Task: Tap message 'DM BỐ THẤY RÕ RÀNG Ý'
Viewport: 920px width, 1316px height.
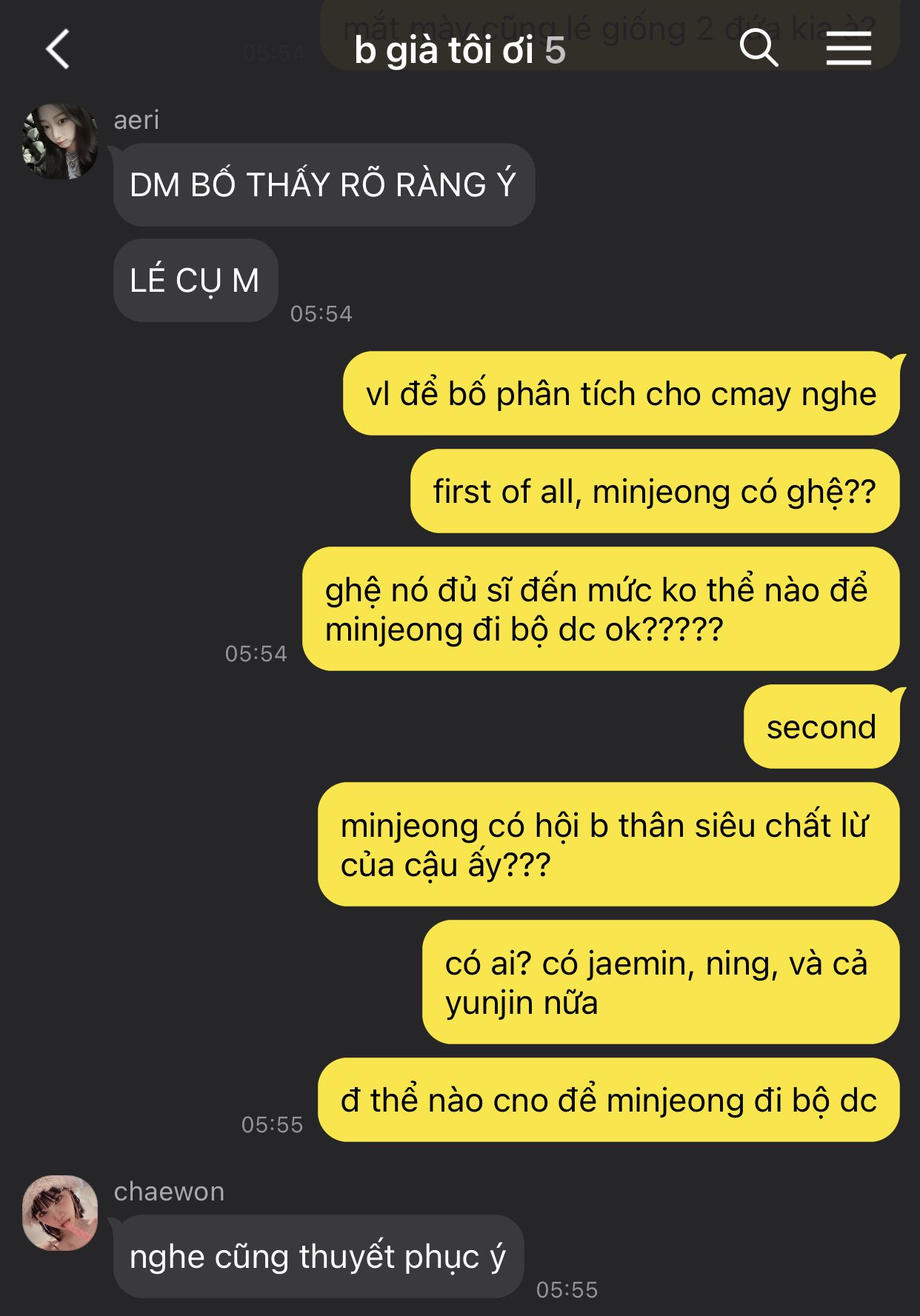Action: [x=324, y=184]
